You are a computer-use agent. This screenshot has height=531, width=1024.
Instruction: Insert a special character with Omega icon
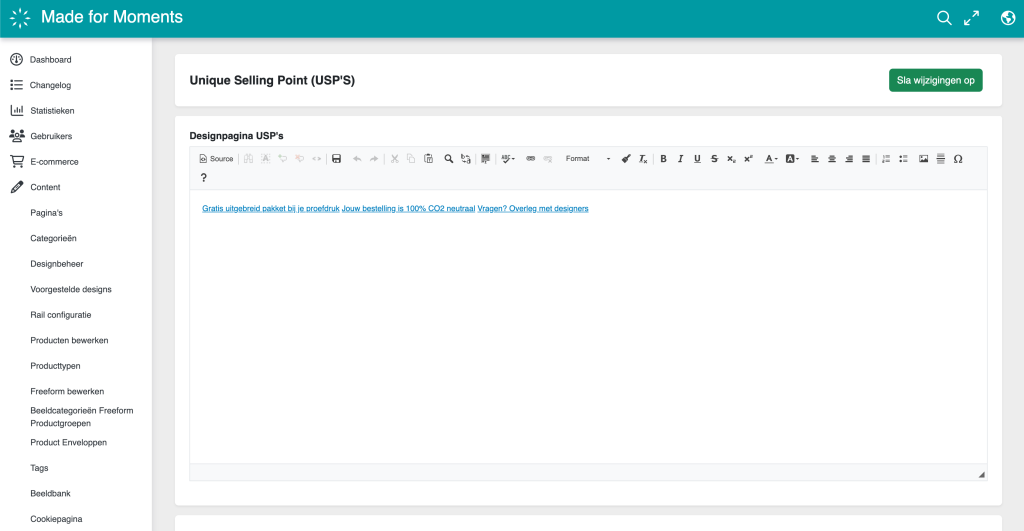958,159
